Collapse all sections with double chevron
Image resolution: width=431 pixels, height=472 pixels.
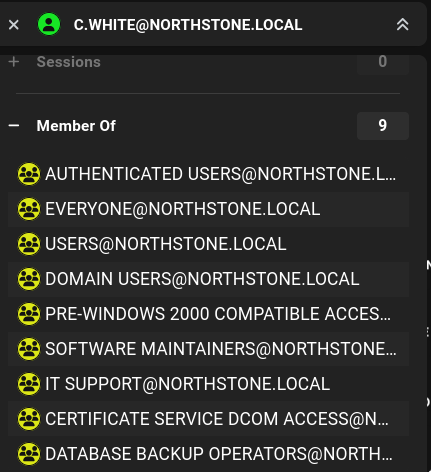[x=402, y=24]
